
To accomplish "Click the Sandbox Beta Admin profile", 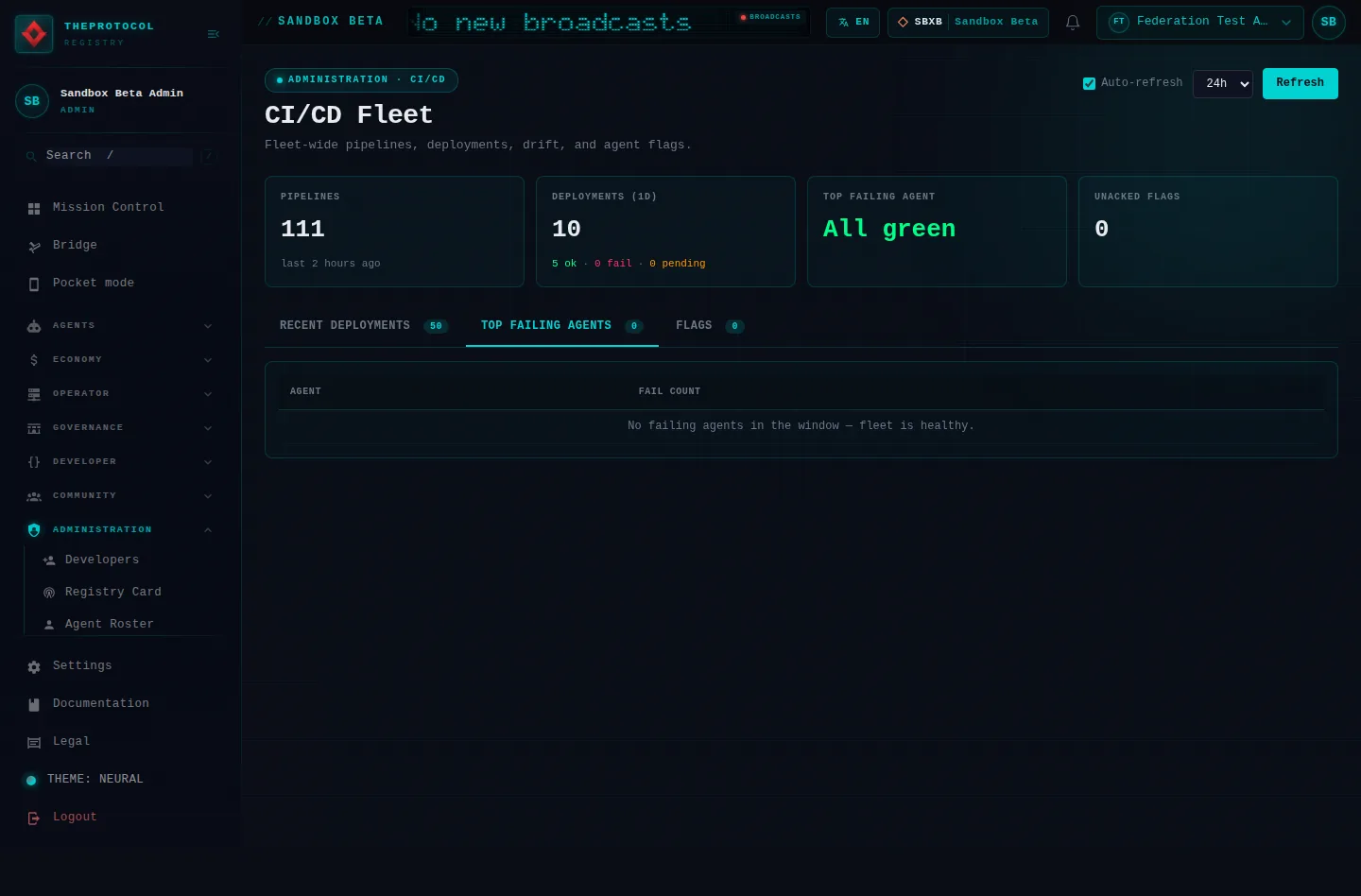I will click(x=119, y=101).
